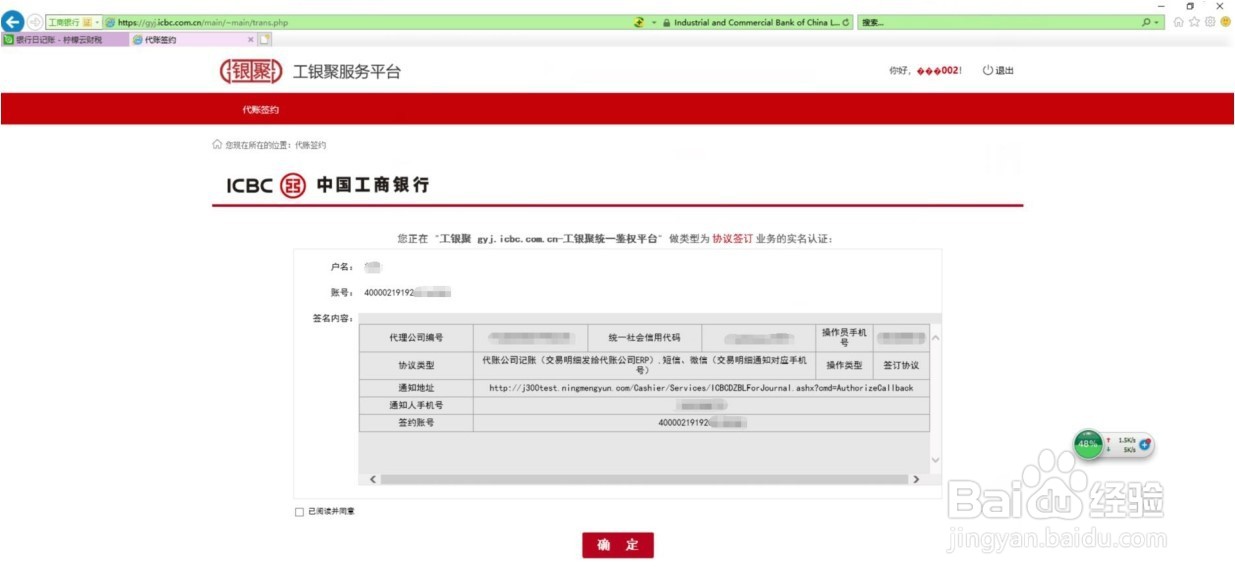Screen dimensions: 1235x581
Task: Click the 工银聚服务平台 title
Action: (347, 72)
